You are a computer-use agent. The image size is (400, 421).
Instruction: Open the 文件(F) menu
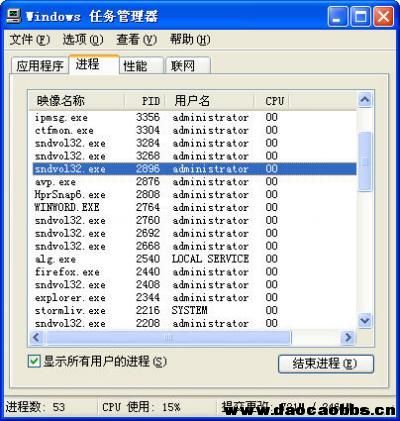point(30,40)
